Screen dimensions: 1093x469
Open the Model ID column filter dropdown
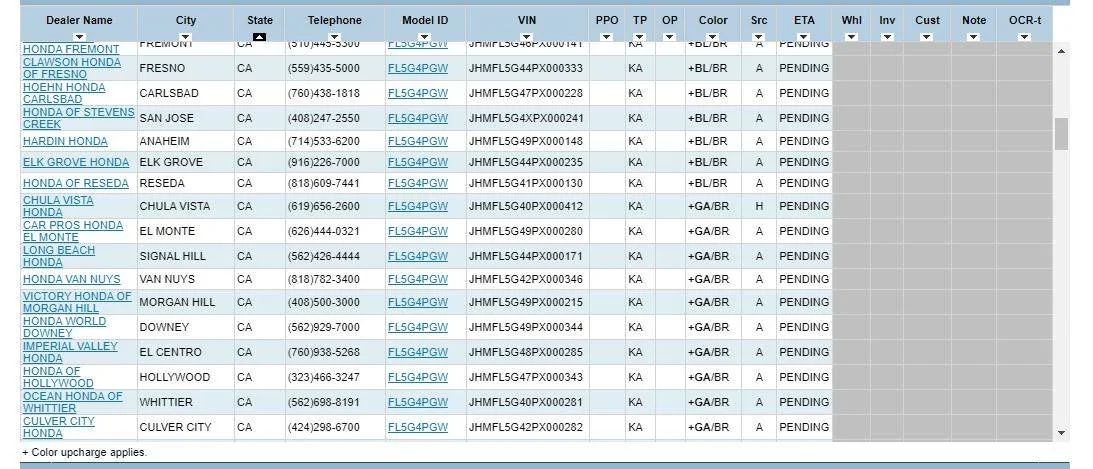point(425,37)
